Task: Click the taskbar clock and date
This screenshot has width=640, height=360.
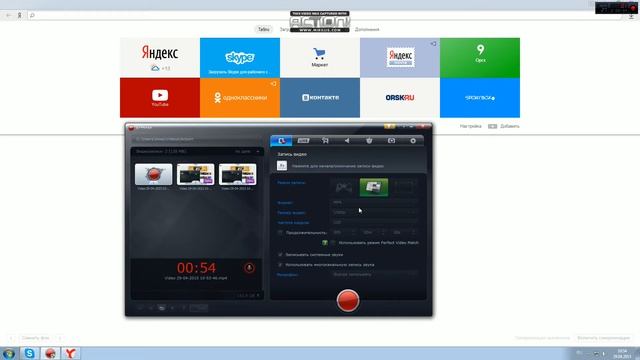Action: tap(623, 353)
